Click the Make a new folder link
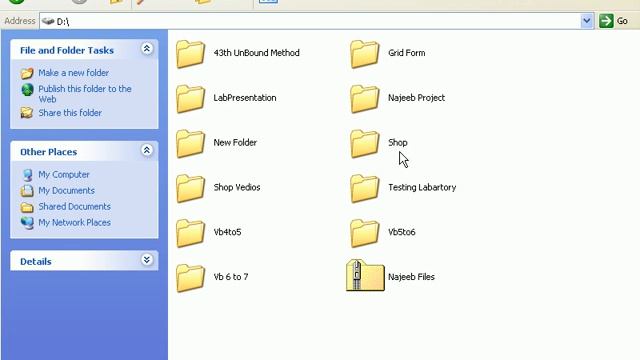The image size is (640, 360). point(73,73)
